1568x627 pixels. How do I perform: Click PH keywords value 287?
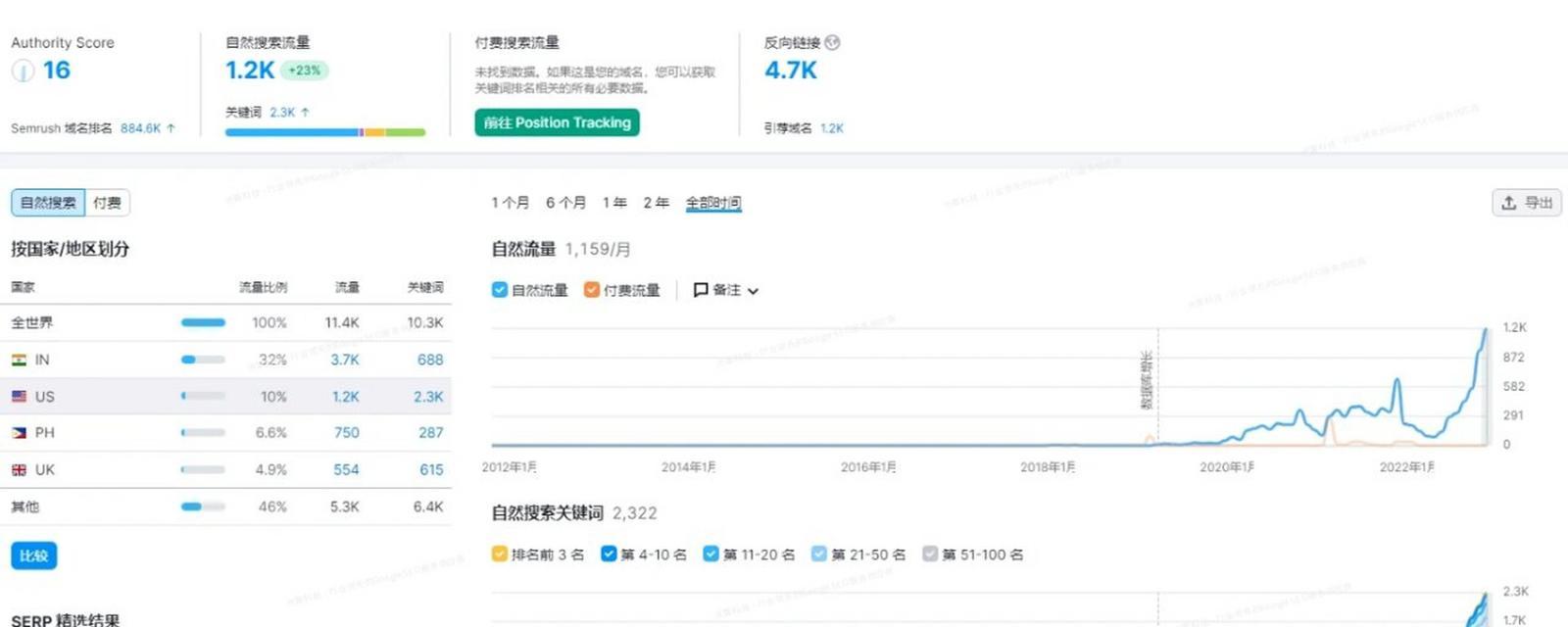(x=431, y=433)
